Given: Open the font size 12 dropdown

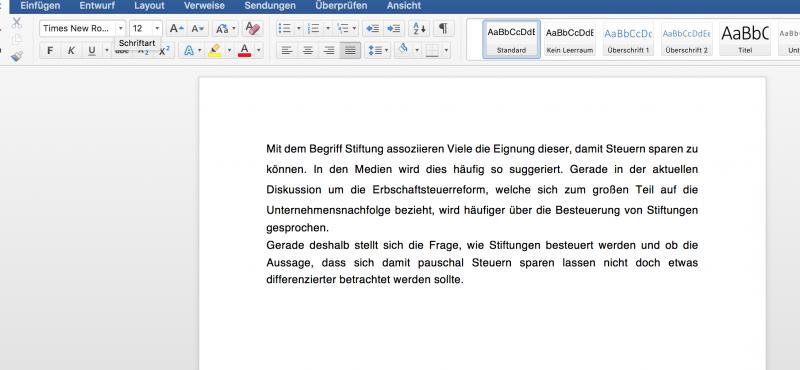Looking at the screenshot, I should tap(157, 29).
